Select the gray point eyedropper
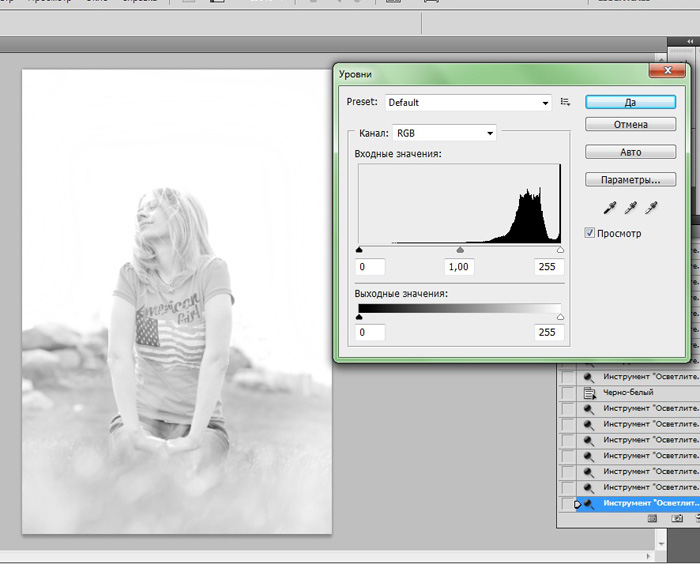The width and height of the screenshot is (700, 564). coord(630,208)
